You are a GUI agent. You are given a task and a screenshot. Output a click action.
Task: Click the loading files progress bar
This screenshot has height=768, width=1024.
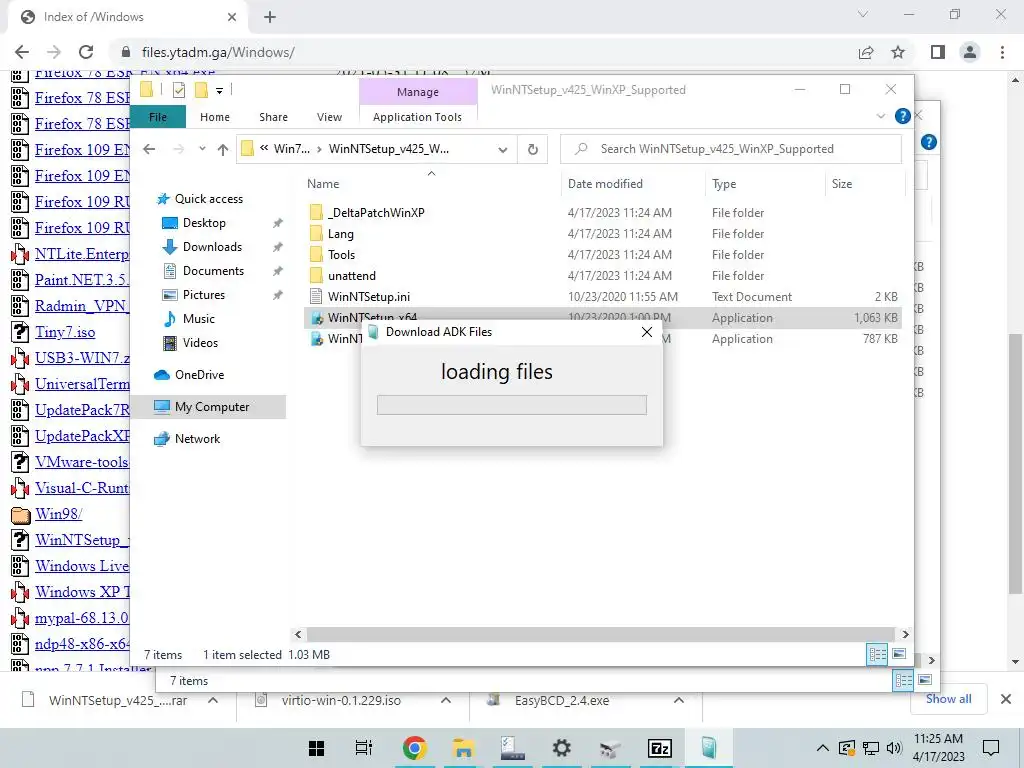tap(512, 405)
